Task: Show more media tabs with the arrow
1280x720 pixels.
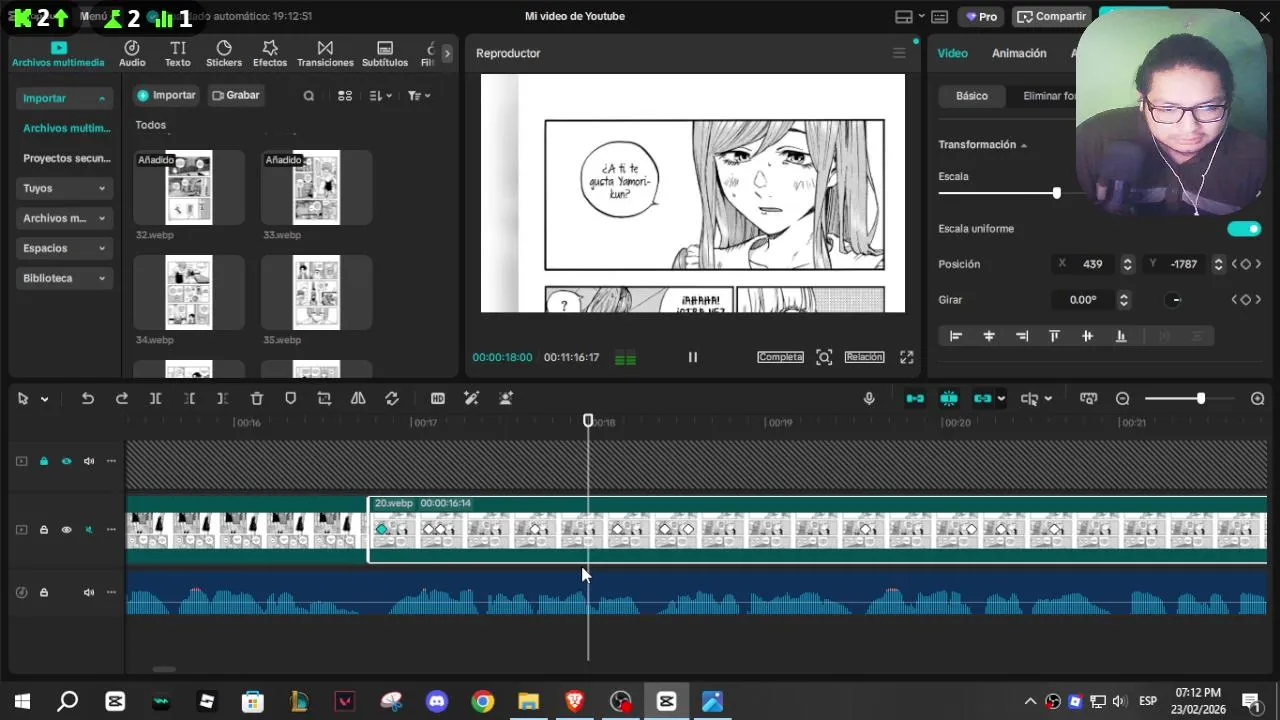Action: (447, 54)
